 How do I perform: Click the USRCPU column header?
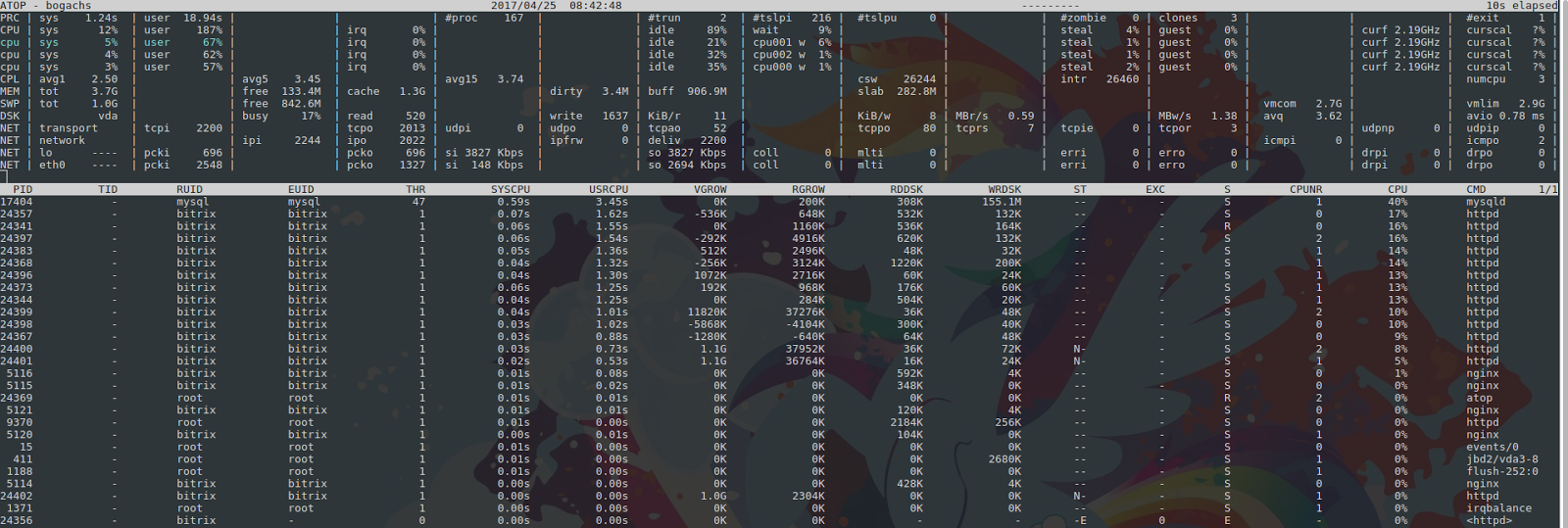click(x=609, y=189)
